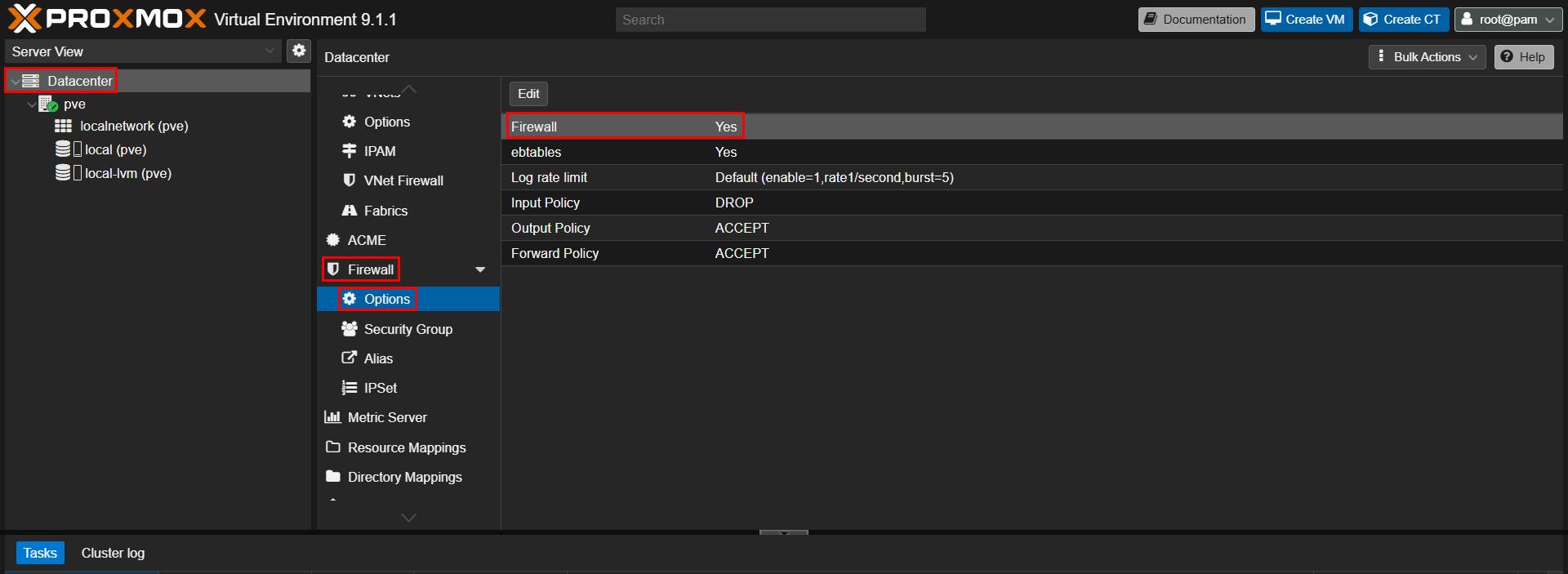
Task: Open the Server View gear settings
Action: 300,51
